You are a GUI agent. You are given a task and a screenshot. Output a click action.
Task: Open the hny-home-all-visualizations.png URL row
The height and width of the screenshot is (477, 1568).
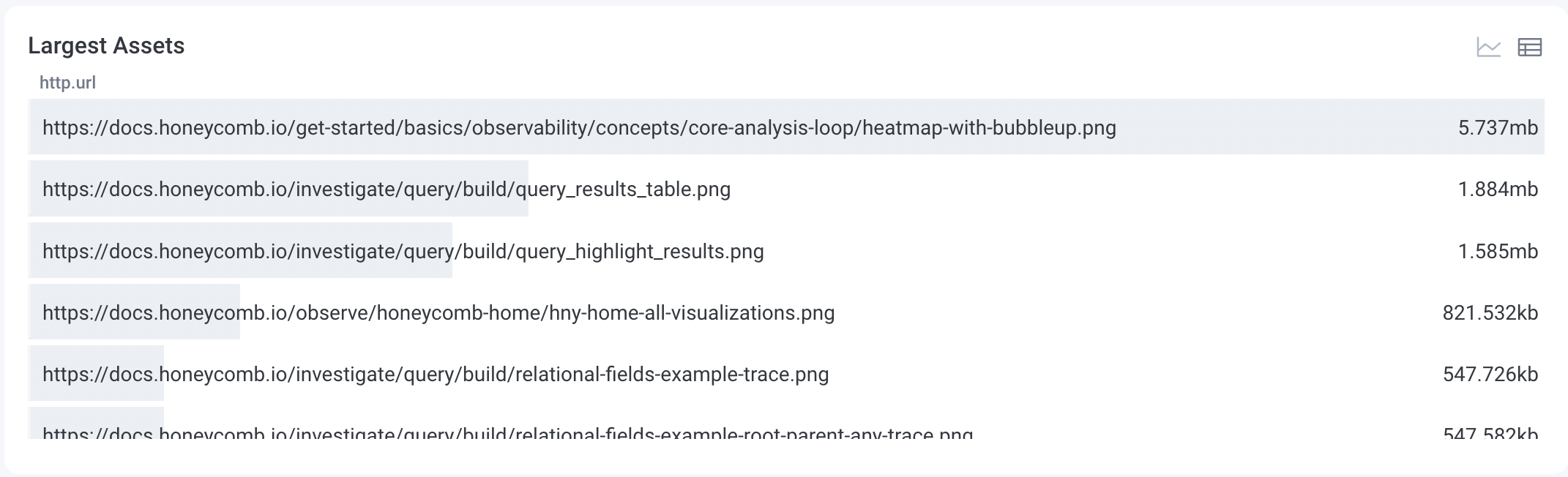[438, 313]
